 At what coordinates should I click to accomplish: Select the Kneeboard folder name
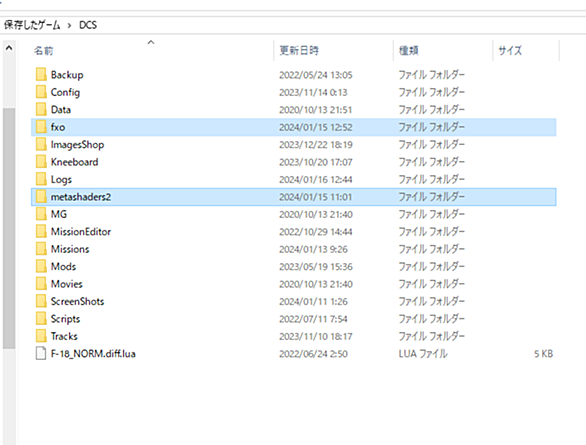pos(74,162)
